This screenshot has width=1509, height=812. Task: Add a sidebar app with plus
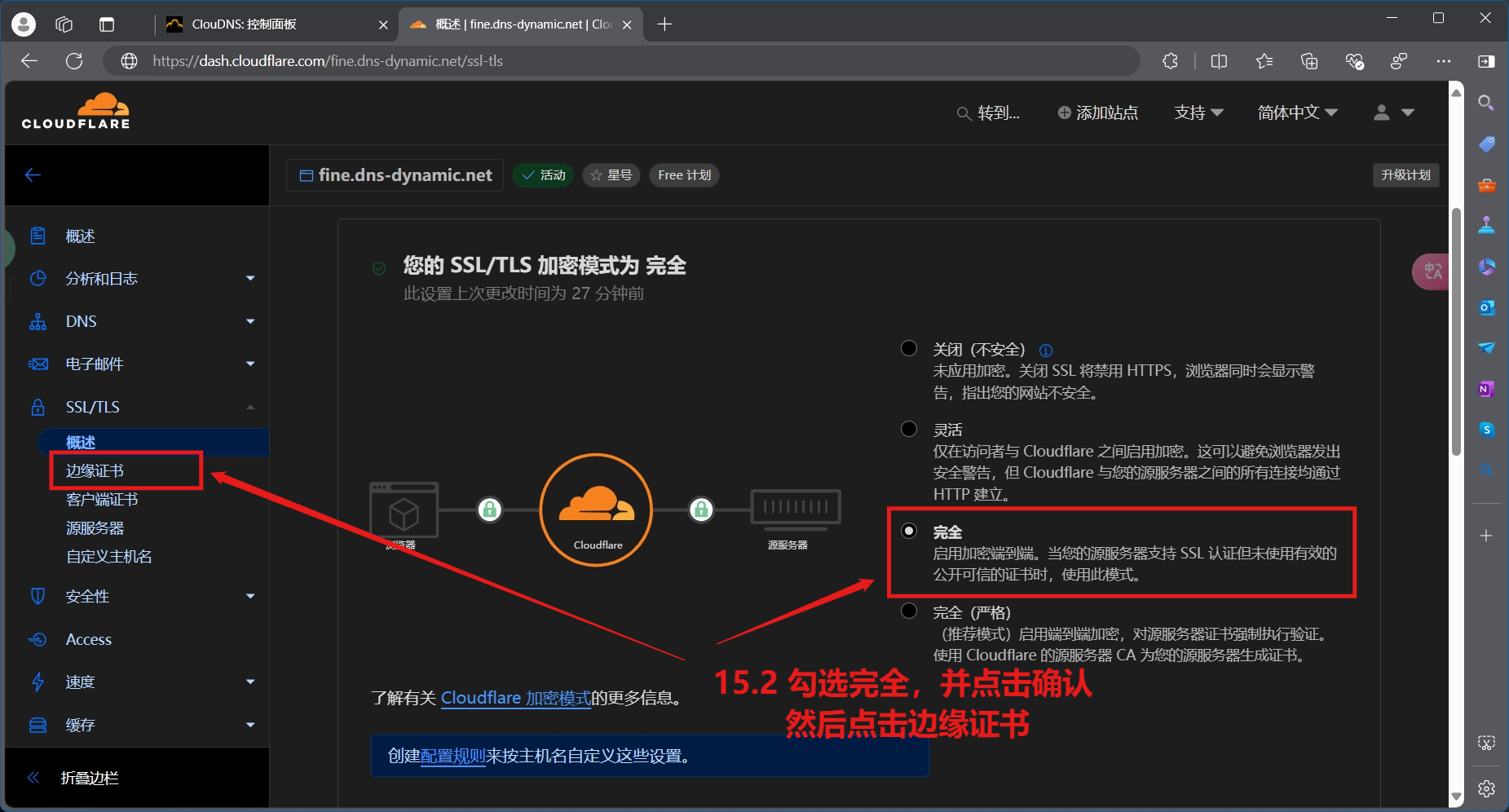point(1486,536)
